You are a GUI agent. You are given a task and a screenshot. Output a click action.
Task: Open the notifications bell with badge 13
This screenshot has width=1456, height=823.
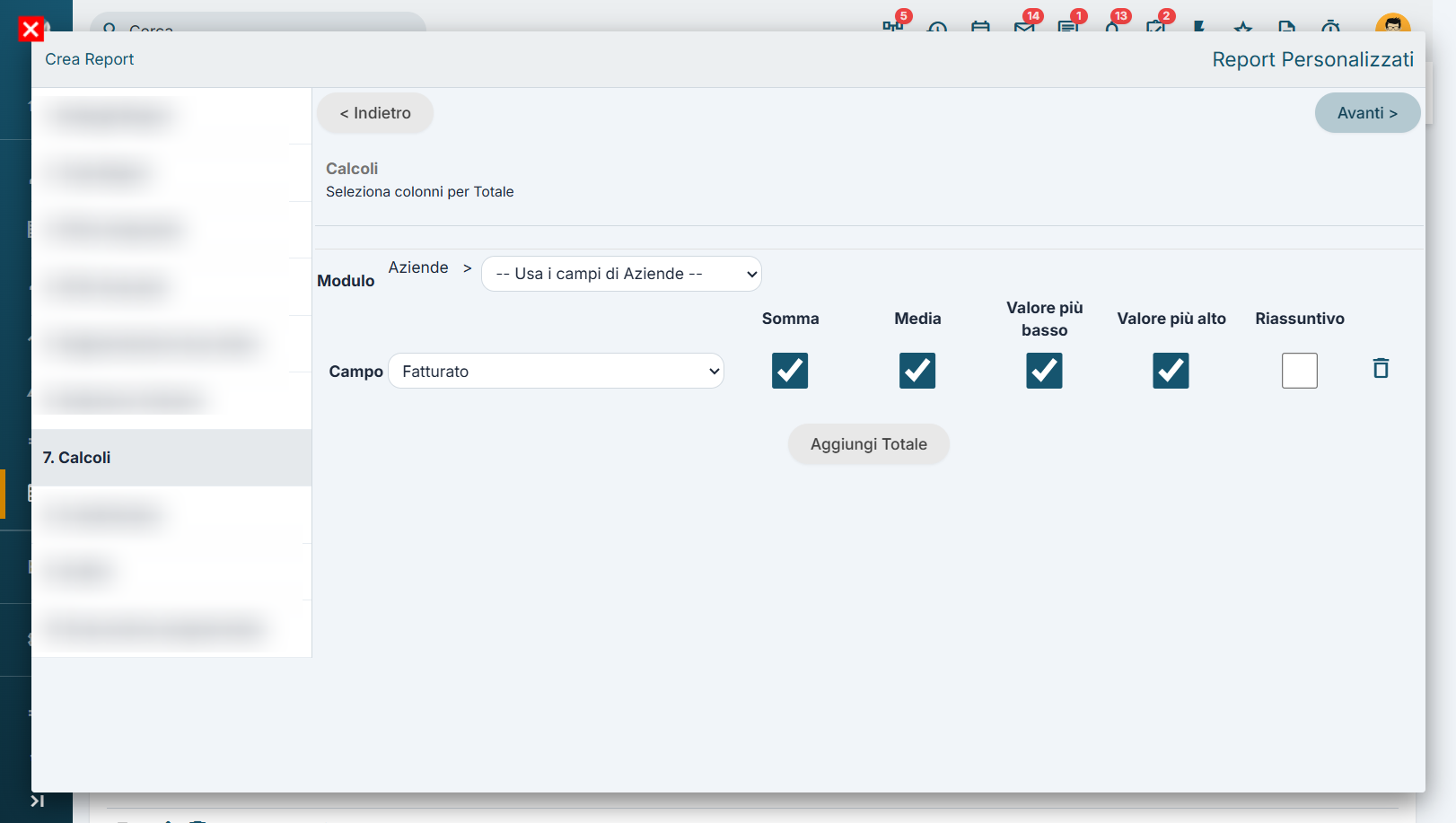click(x=1112, y=27)
